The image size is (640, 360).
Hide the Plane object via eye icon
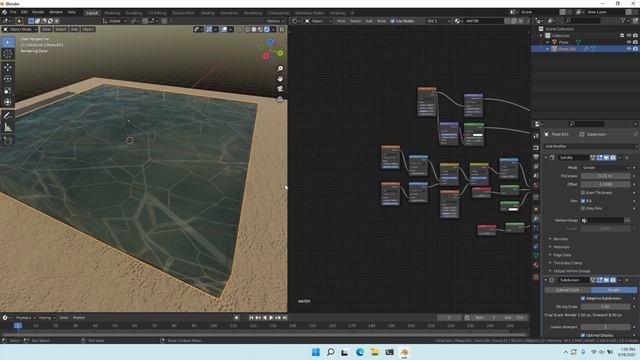click(x=629, y=42)
